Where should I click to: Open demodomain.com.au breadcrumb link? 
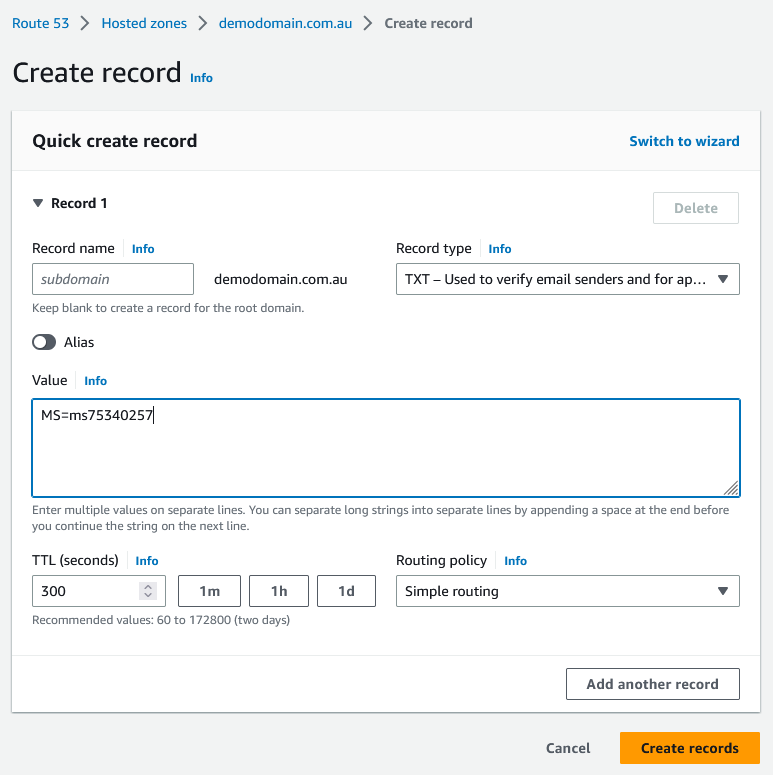click(285, 23)
